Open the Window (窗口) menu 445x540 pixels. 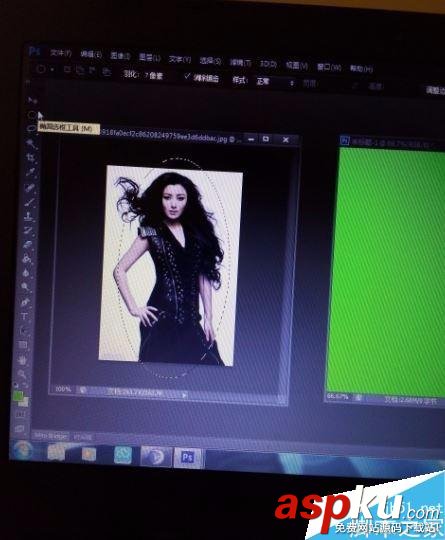coord(329,67)
